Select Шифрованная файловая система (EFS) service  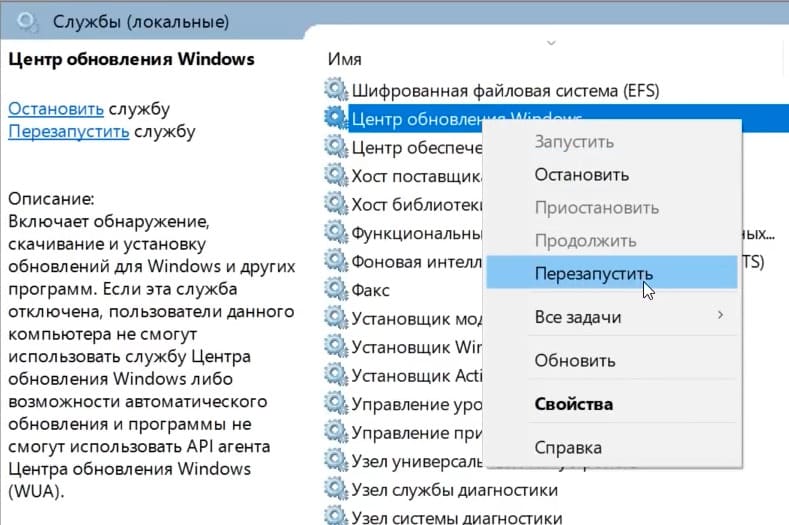pyautogui.click(x=505, y=91)
